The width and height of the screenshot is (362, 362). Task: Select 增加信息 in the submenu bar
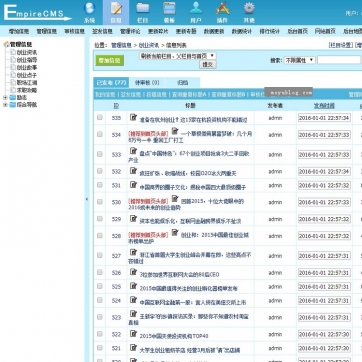(19, 31)
